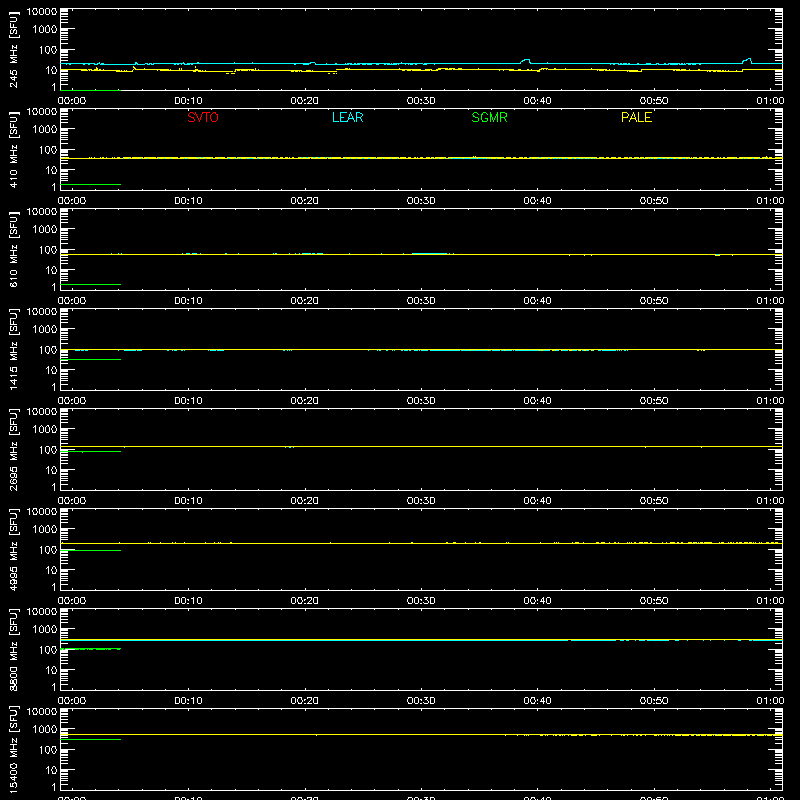Screen dimensions: 800x800
Task: Click the cyan LEAR station label
Action: (347, 117)
